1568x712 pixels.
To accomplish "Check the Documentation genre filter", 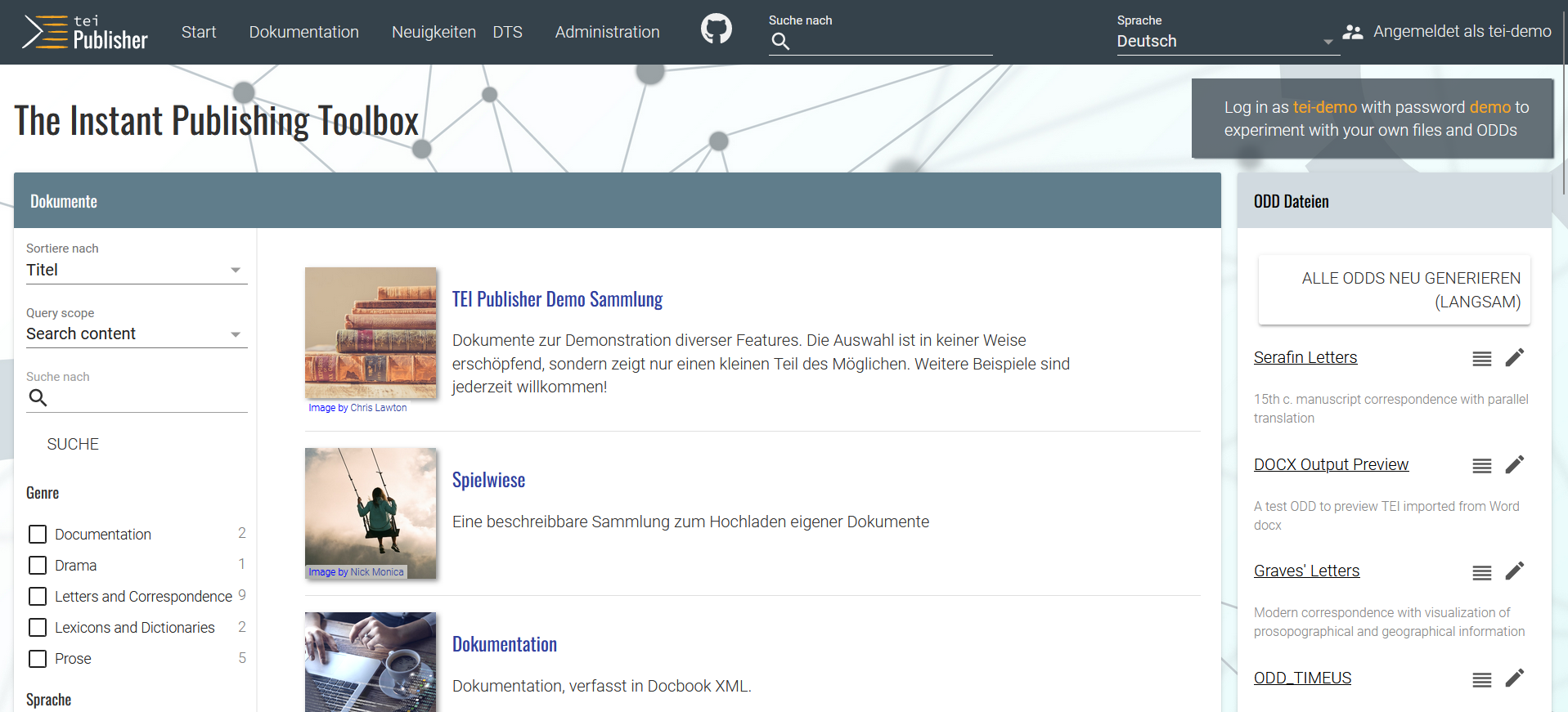I will point(38,535).
